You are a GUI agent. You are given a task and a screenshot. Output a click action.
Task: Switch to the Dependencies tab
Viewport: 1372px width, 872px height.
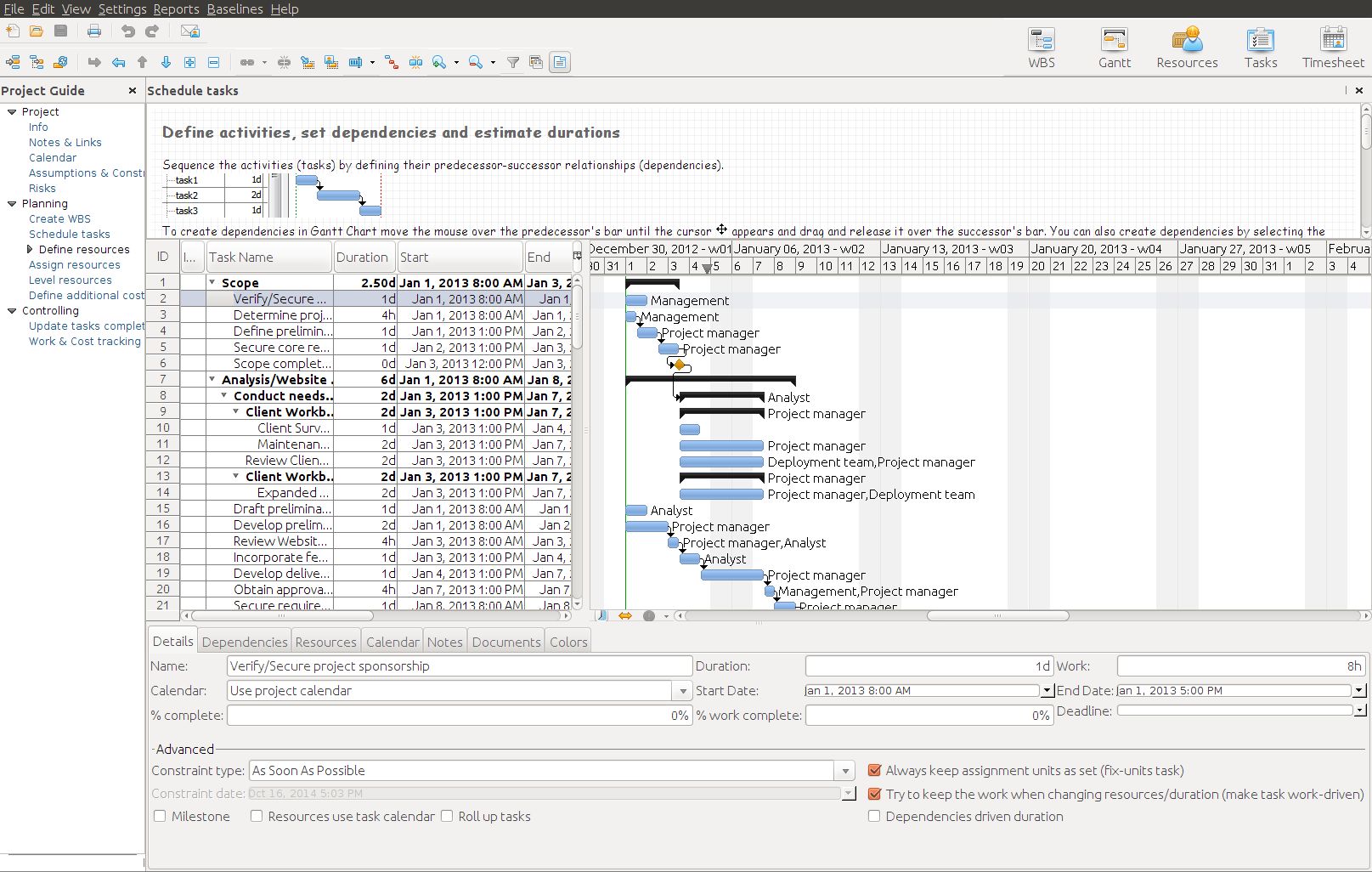(245, 642)
